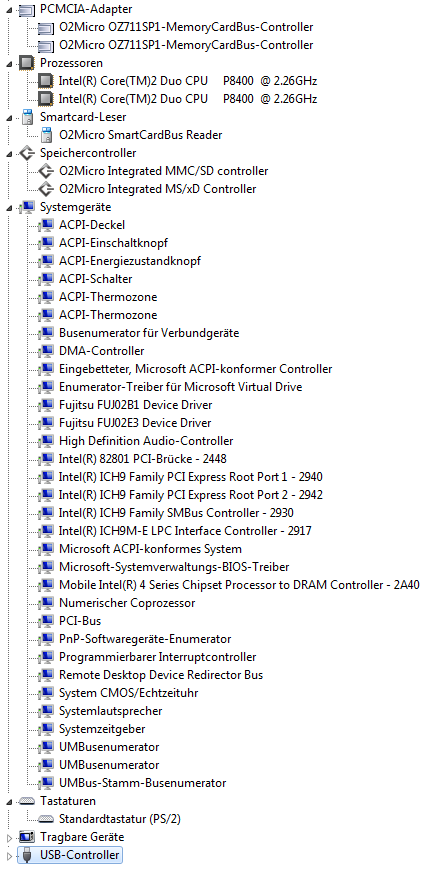Click icon of O2Micro Integrated MMC/SD controller
Viewport: 441px width, 874px height.
pos(46,171)
